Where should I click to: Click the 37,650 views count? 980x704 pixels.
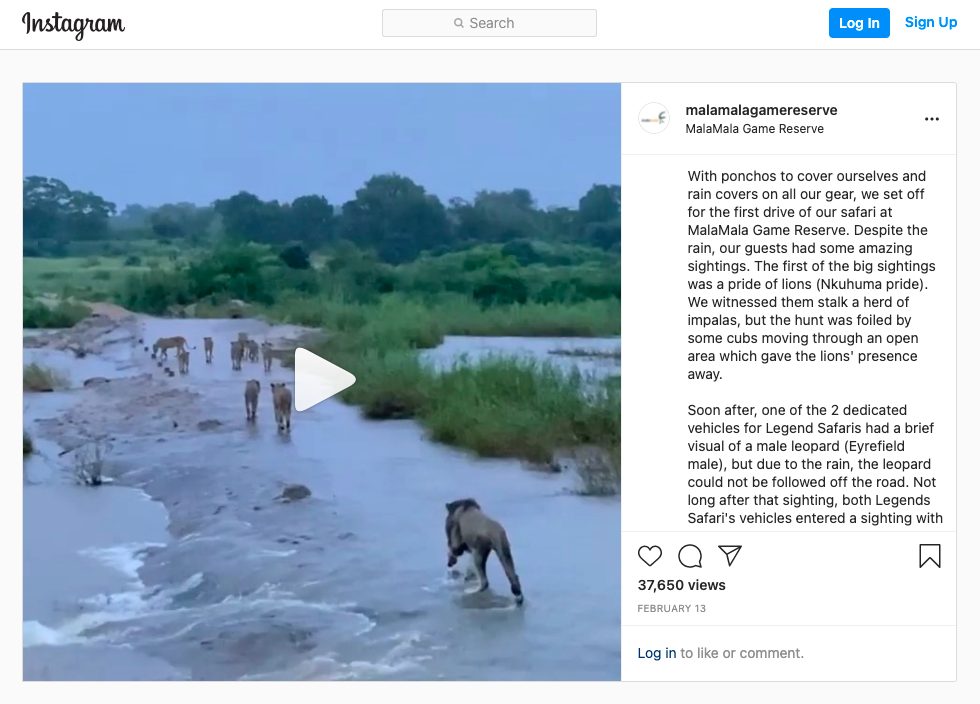[x=681, y=585]
